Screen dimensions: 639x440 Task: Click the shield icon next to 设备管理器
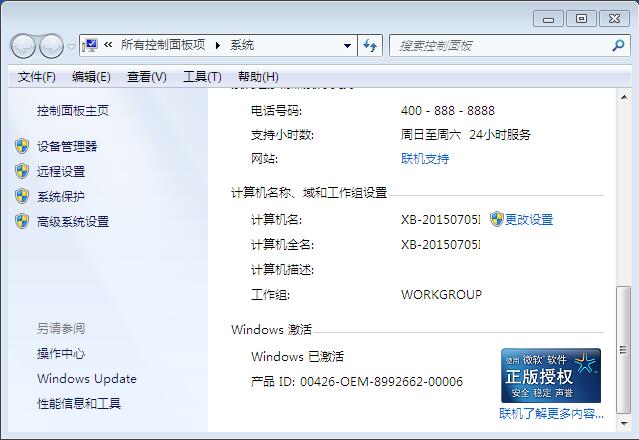click(x=22, y=146)
